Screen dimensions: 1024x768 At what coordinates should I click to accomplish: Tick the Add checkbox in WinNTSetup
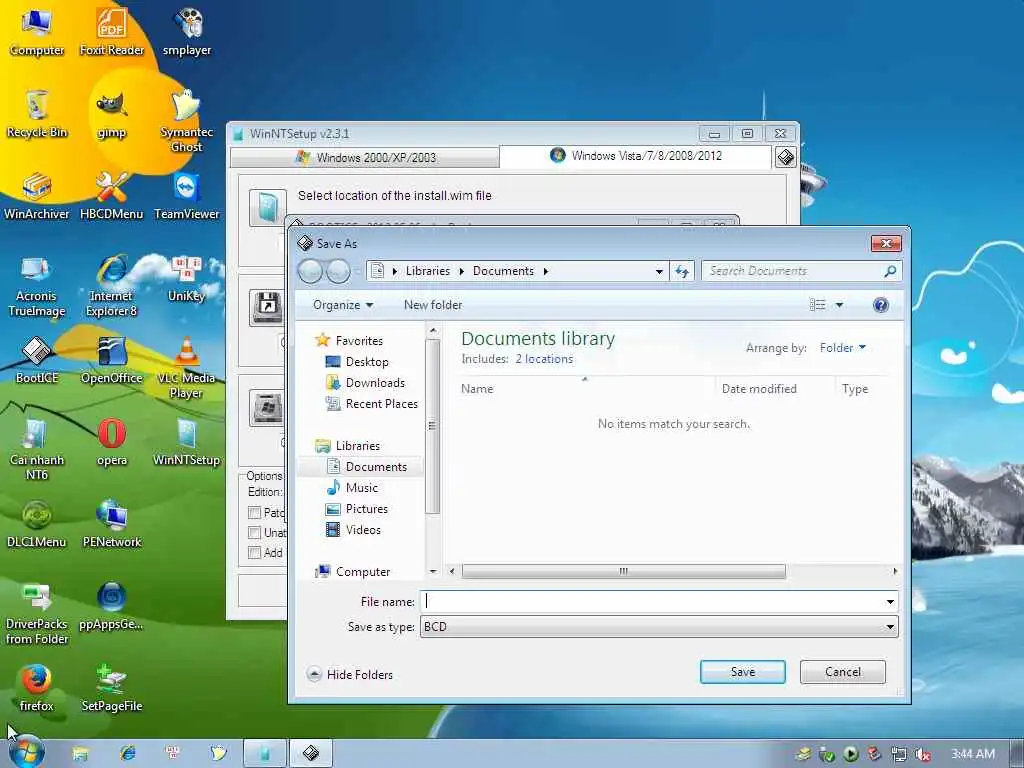[x=255, y=553]
